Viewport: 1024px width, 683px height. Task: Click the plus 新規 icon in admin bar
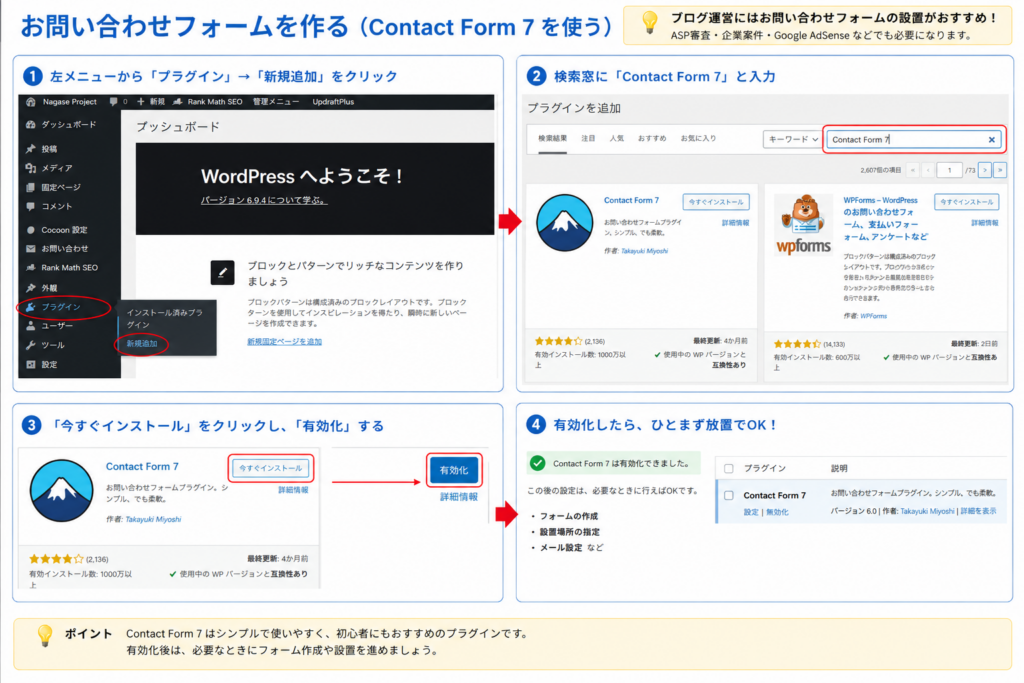coord(140,102)
